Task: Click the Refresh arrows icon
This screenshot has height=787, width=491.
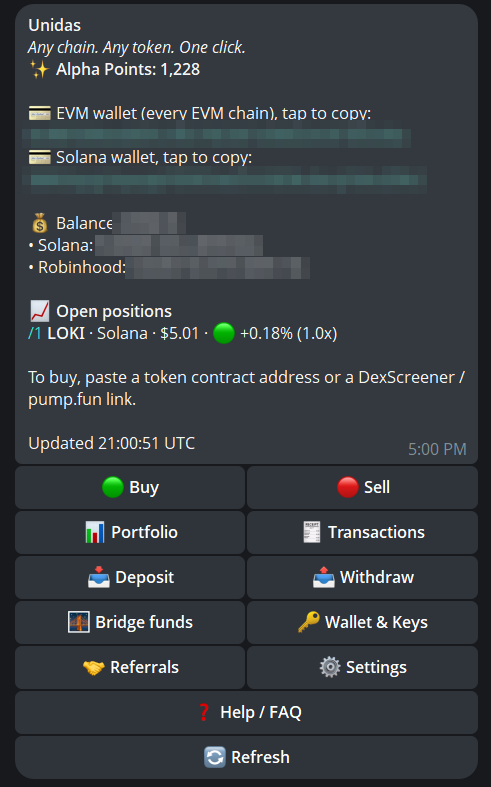Action: [215, 757]
